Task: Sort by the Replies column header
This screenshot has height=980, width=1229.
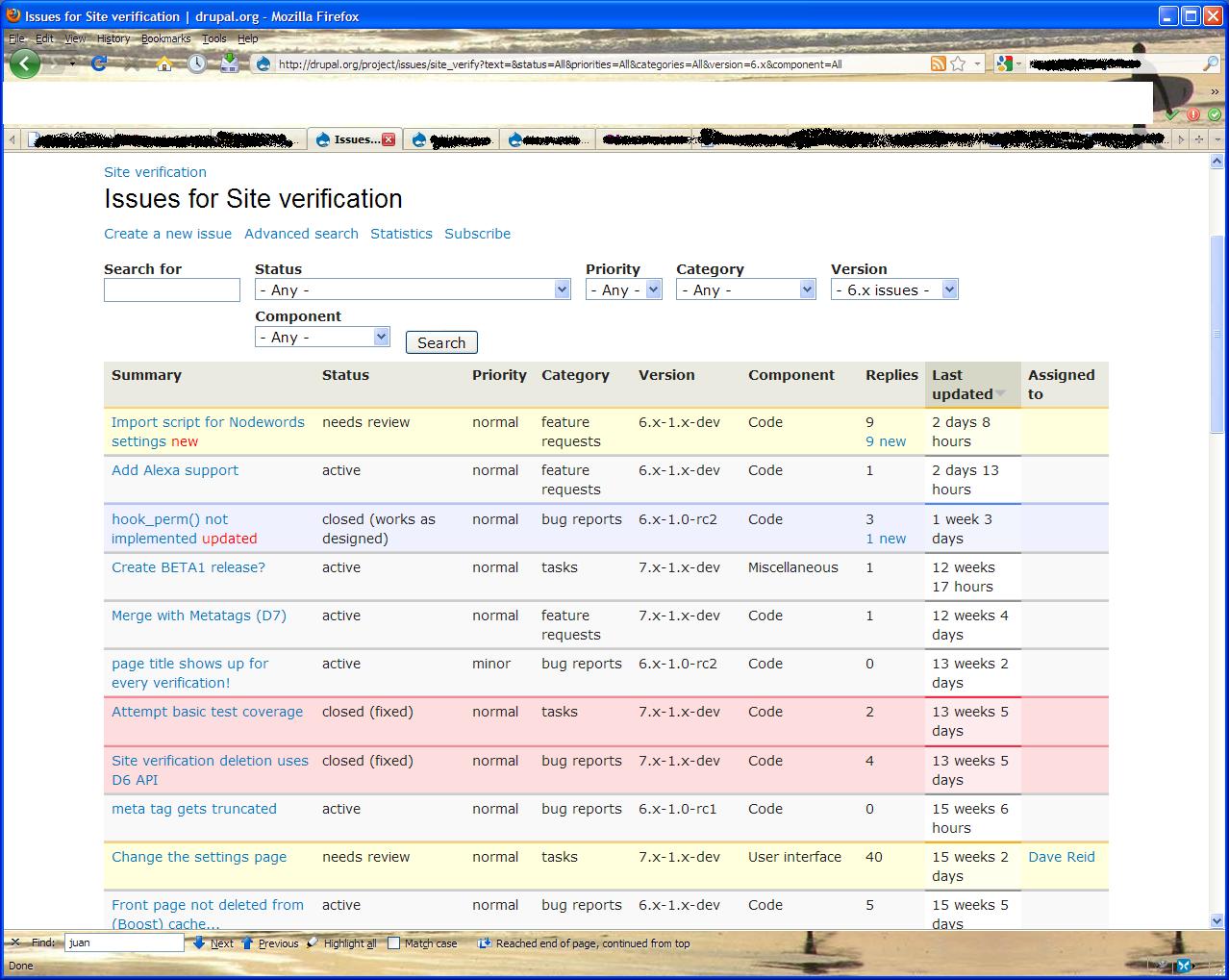Action: pyautogui.click(x=891, y=375)
